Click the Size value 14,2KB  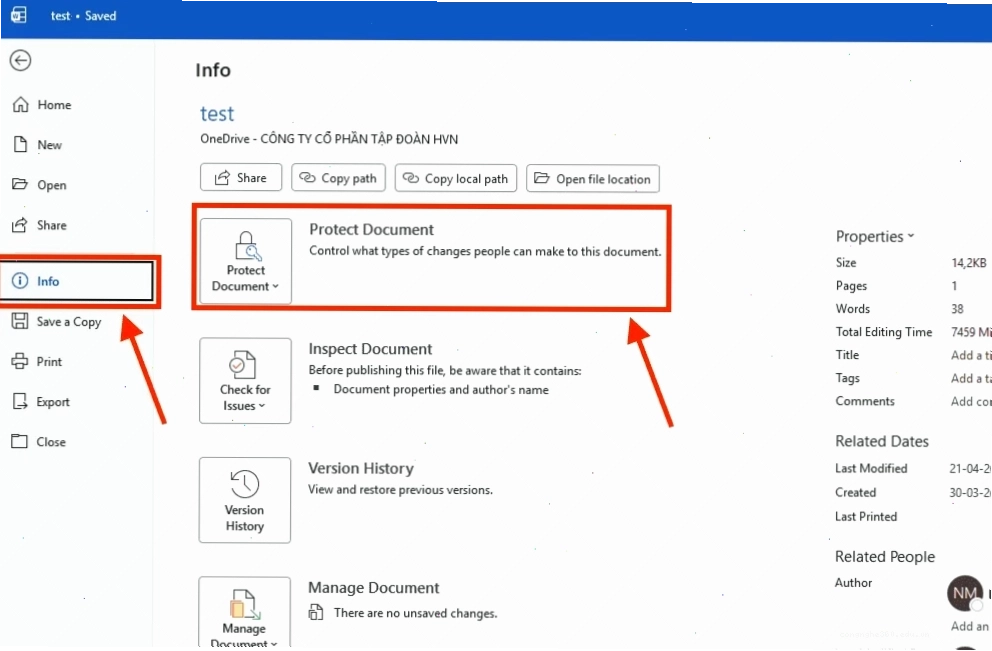tap(969, 263)
